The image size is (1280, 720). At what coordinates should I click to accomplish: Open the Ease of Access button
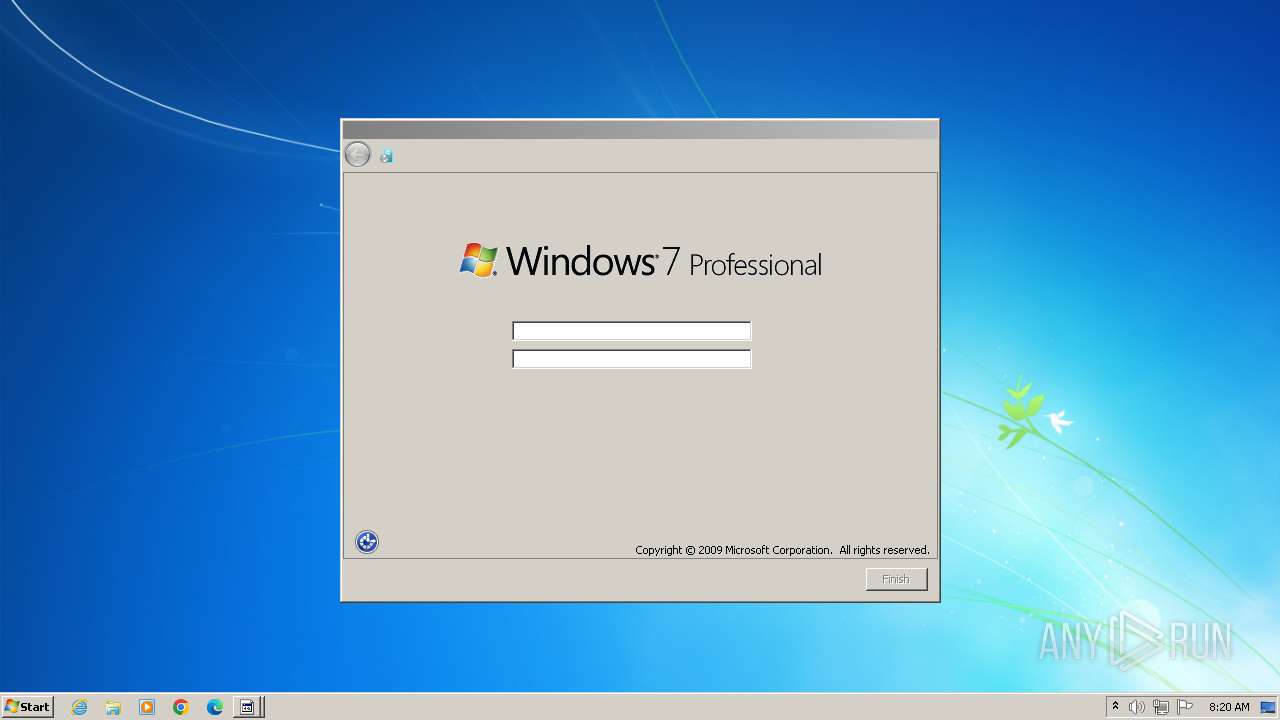point(367,542)
